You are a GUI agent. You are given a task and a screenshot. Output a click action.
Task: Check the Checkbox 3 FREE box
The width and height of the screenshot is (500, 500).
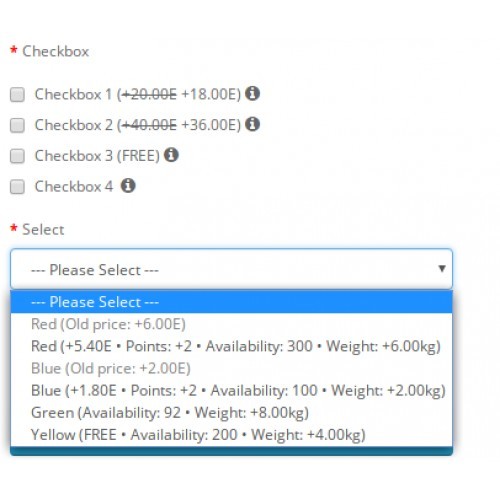tap(17, 156)
